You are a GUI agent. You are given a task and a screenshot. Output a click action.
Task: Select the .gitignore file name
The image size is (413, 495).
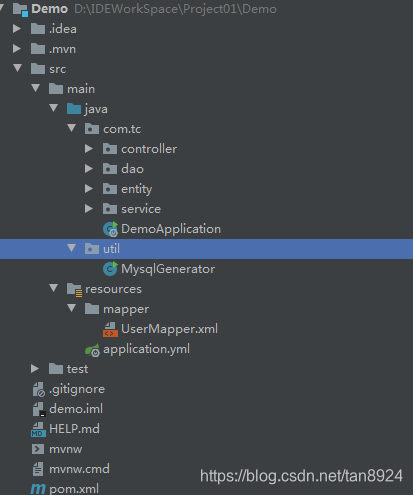pyautogui.click(x=77, y=389)
